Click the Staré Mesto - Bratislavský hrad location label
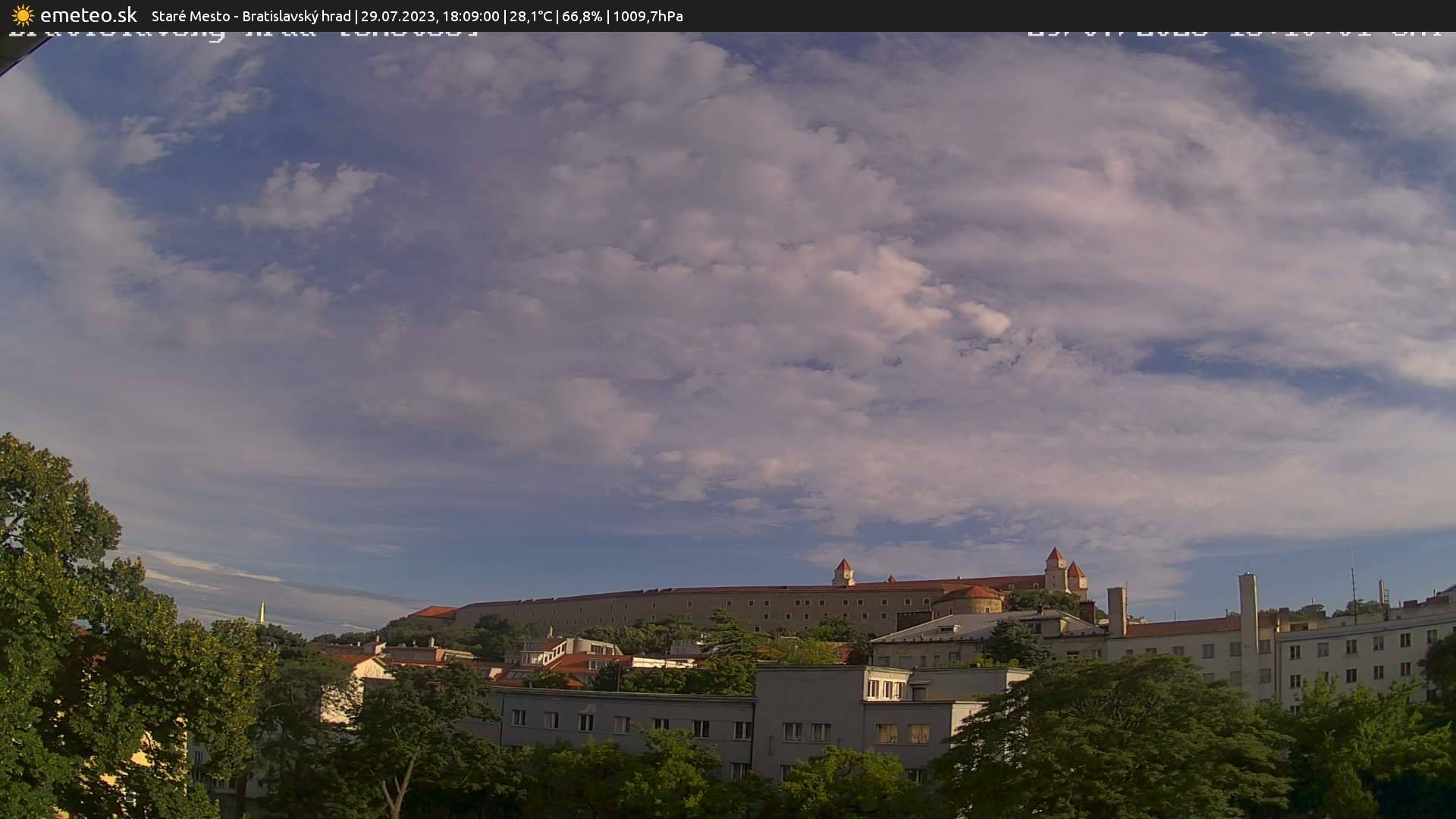Viewport: 1456px width, 819px height. [250, 15]
